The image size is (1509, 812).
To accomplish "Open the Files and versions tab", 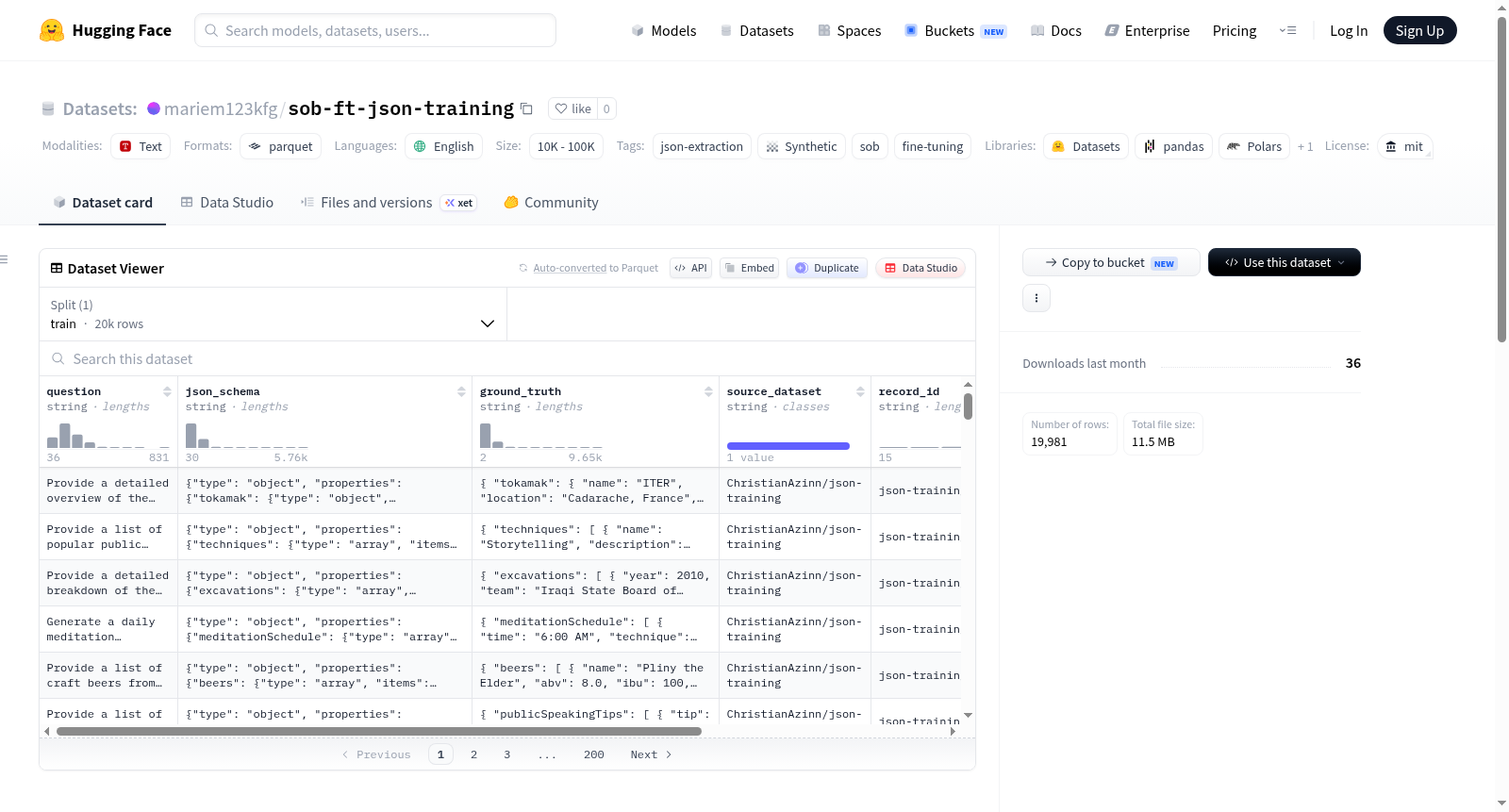I will (389, 202).
